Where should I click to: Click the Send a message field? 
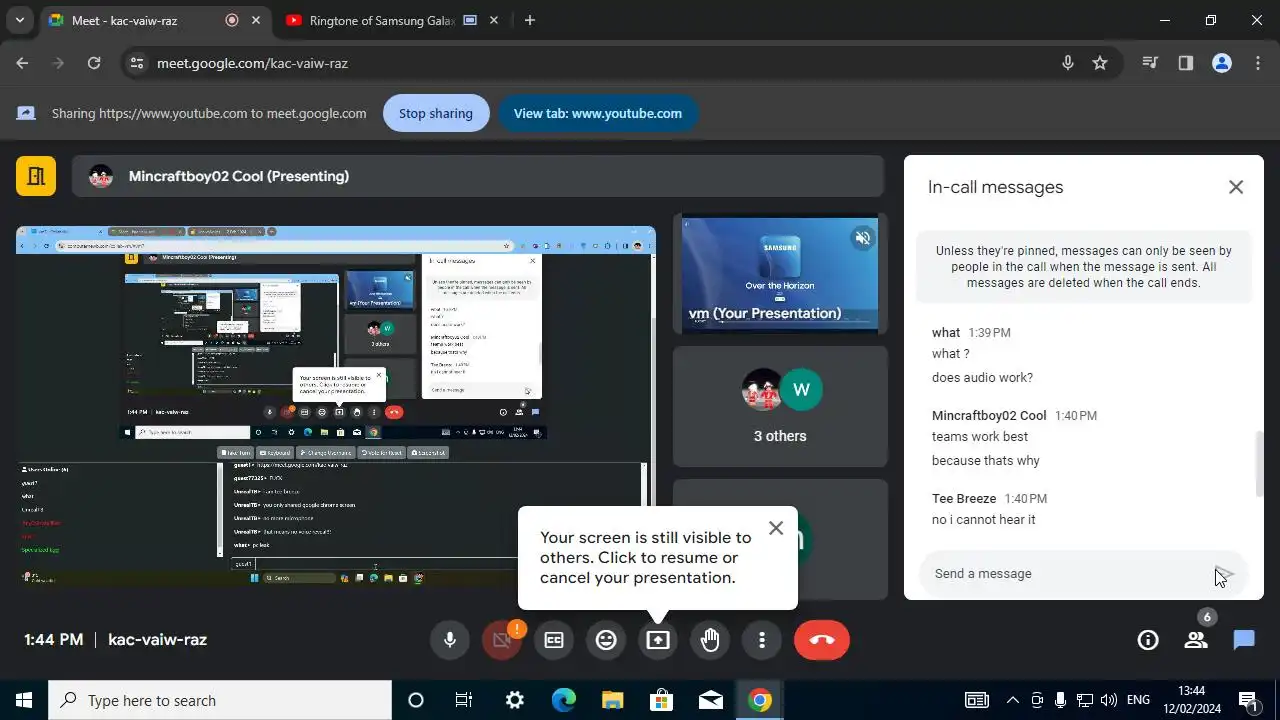pyautogui.click(x=1065, y=574)
